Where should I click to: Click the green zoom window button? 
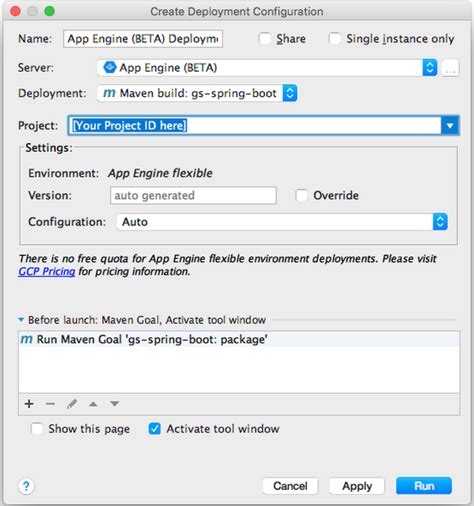point(50,11)
